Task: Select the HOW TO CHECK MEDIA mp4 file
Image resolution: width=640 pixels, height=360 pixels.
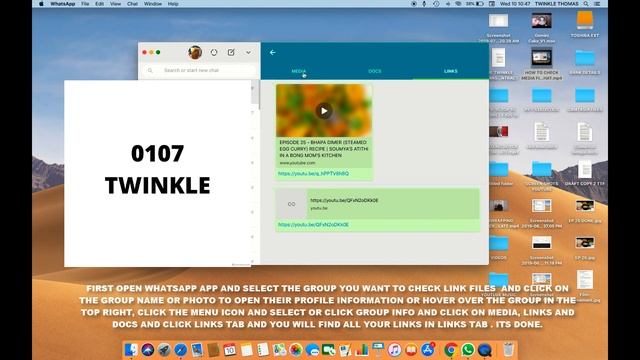Action: 542,63
